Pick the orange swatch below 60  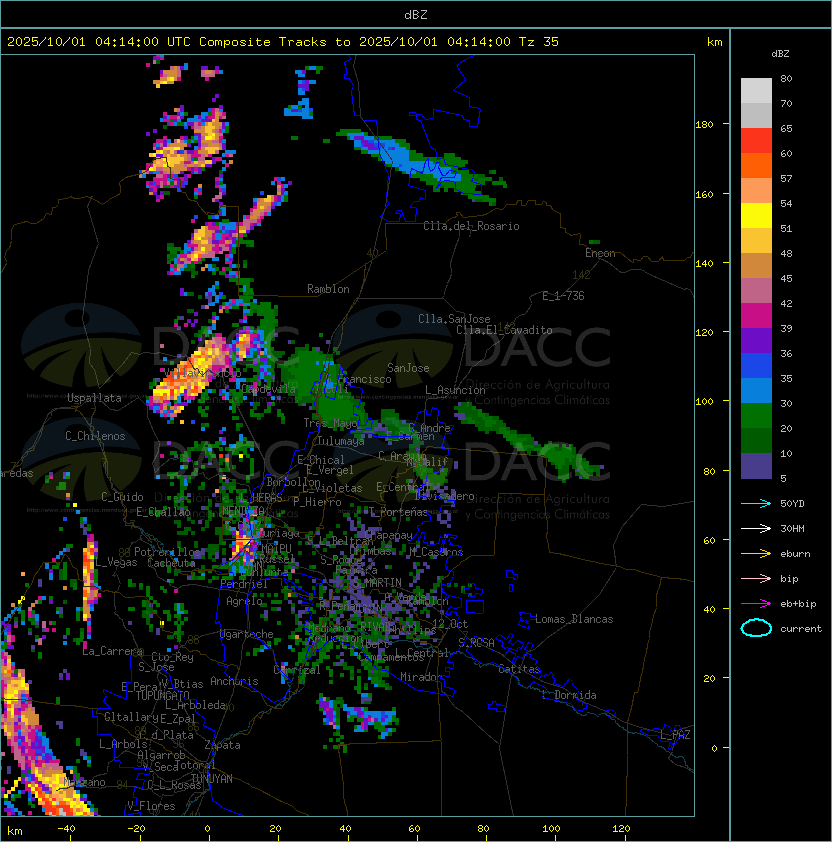tap(756, 165)
